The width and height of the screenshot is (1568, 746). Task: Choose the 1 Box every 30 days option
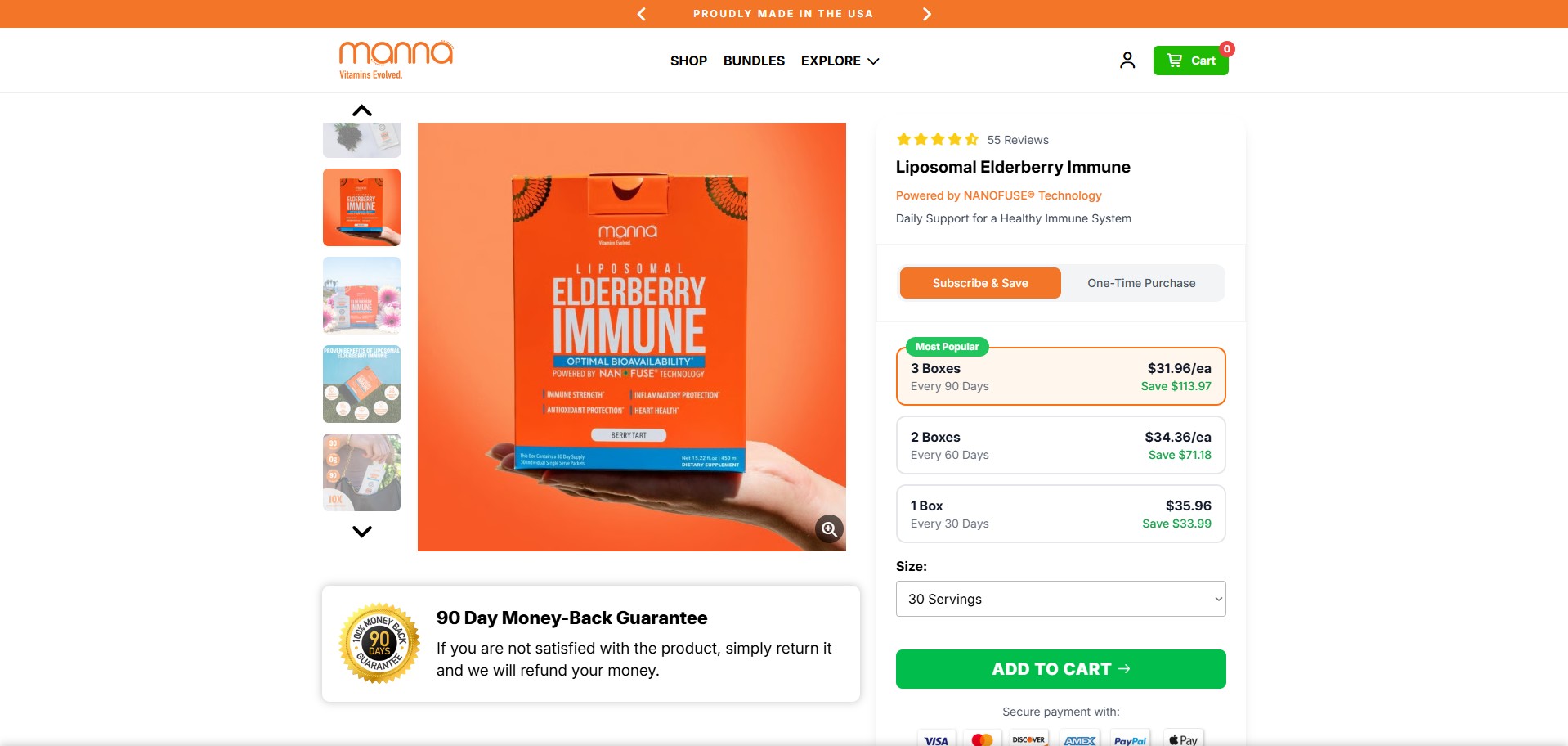[x=1060, y=515]
